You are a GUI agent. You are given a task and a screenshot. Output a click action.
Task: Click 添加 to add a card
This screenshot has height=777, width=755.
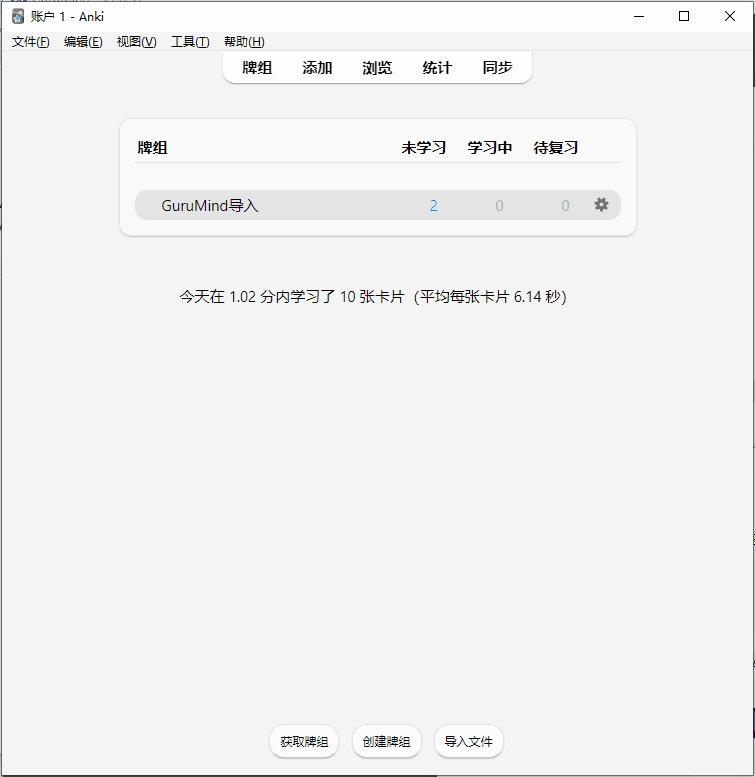point(317,67)
